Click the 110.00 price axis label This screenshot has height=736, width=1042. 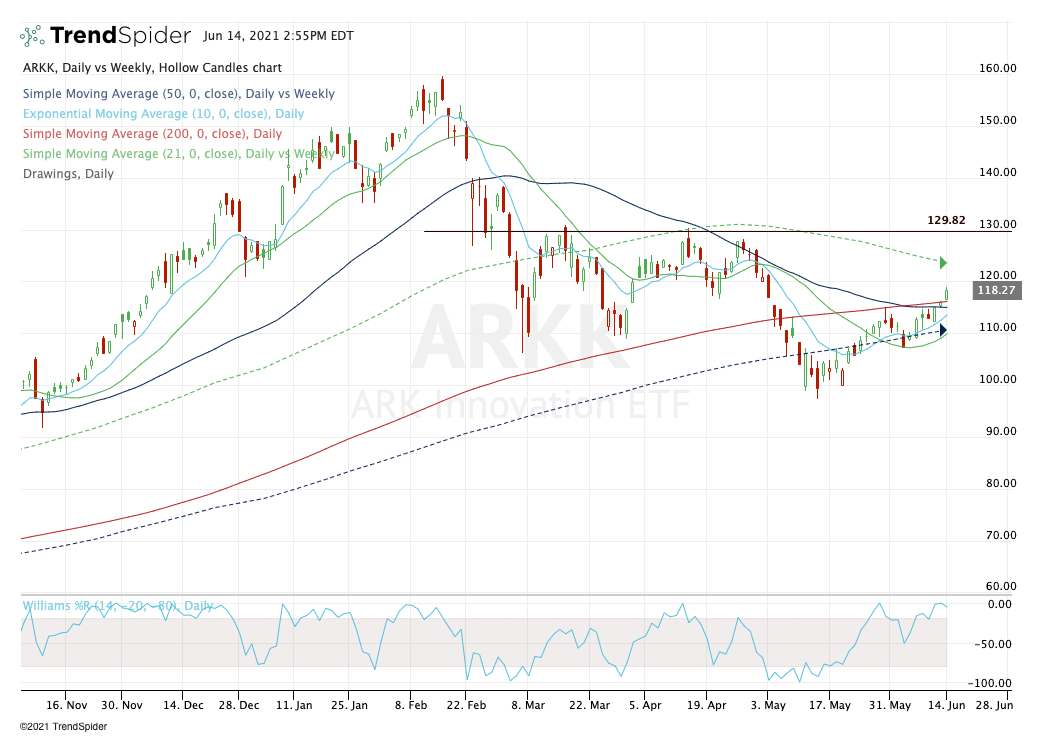click(997, 327)
